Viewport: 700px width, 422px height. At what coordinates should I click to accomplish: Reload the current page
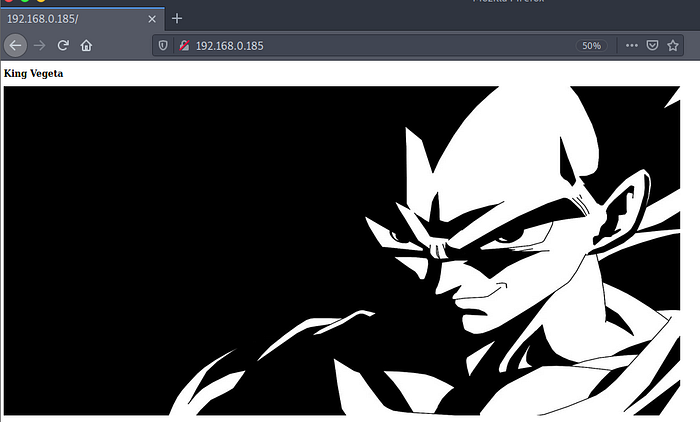click(63, 45)
